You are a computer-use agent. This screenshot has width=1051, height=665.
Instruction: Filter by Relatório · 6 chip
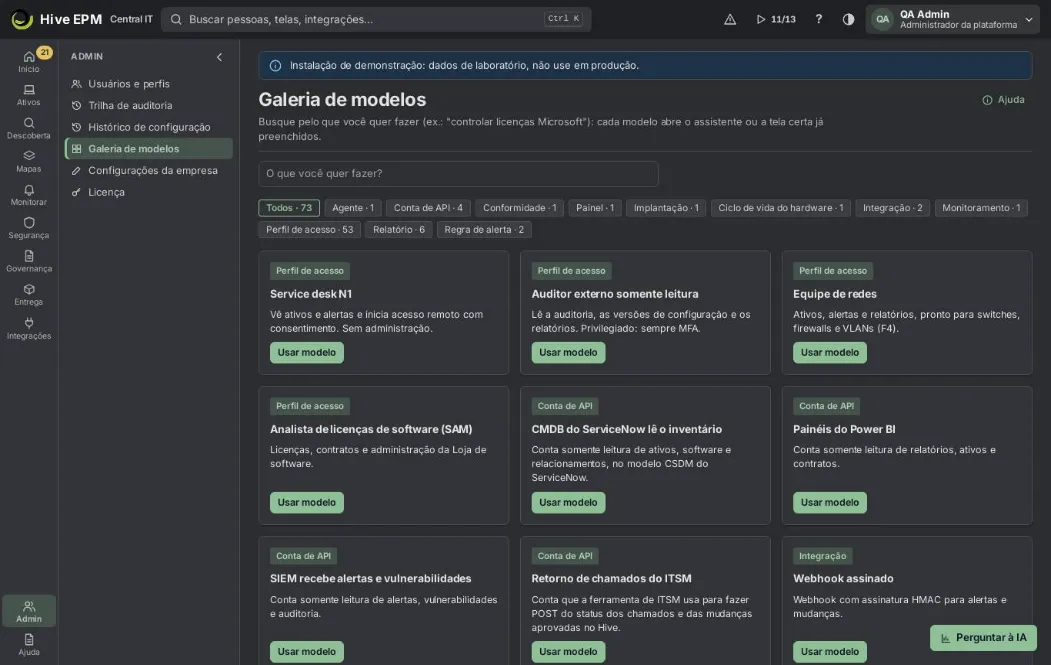tap(399, 229)
